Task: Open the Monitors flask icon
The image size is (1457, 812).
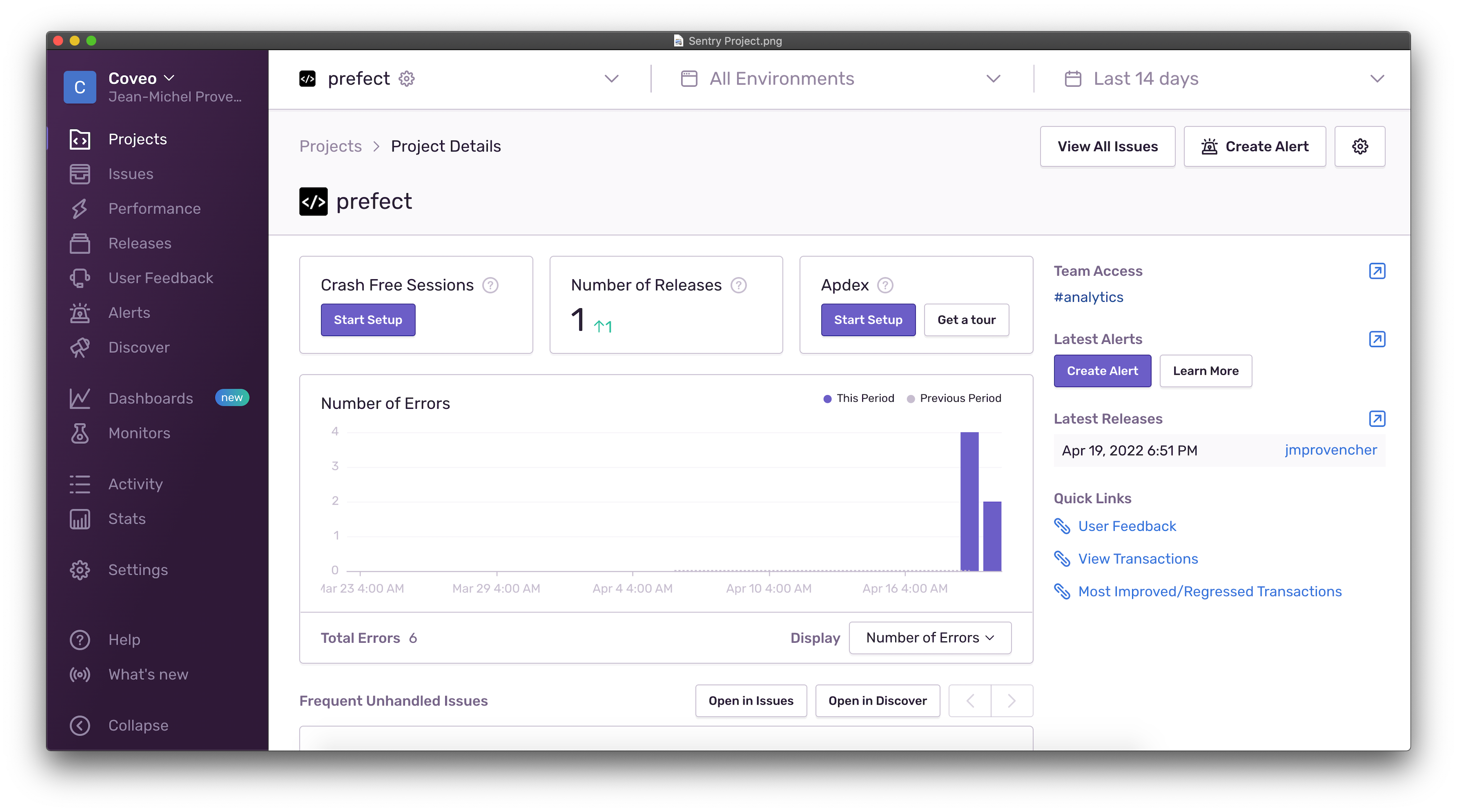Action: point(80,433)
